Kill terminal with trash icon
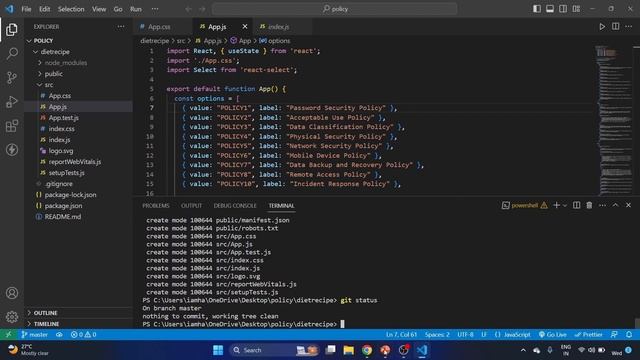Screen dimensions: 640x360 (x=589, y=205)
